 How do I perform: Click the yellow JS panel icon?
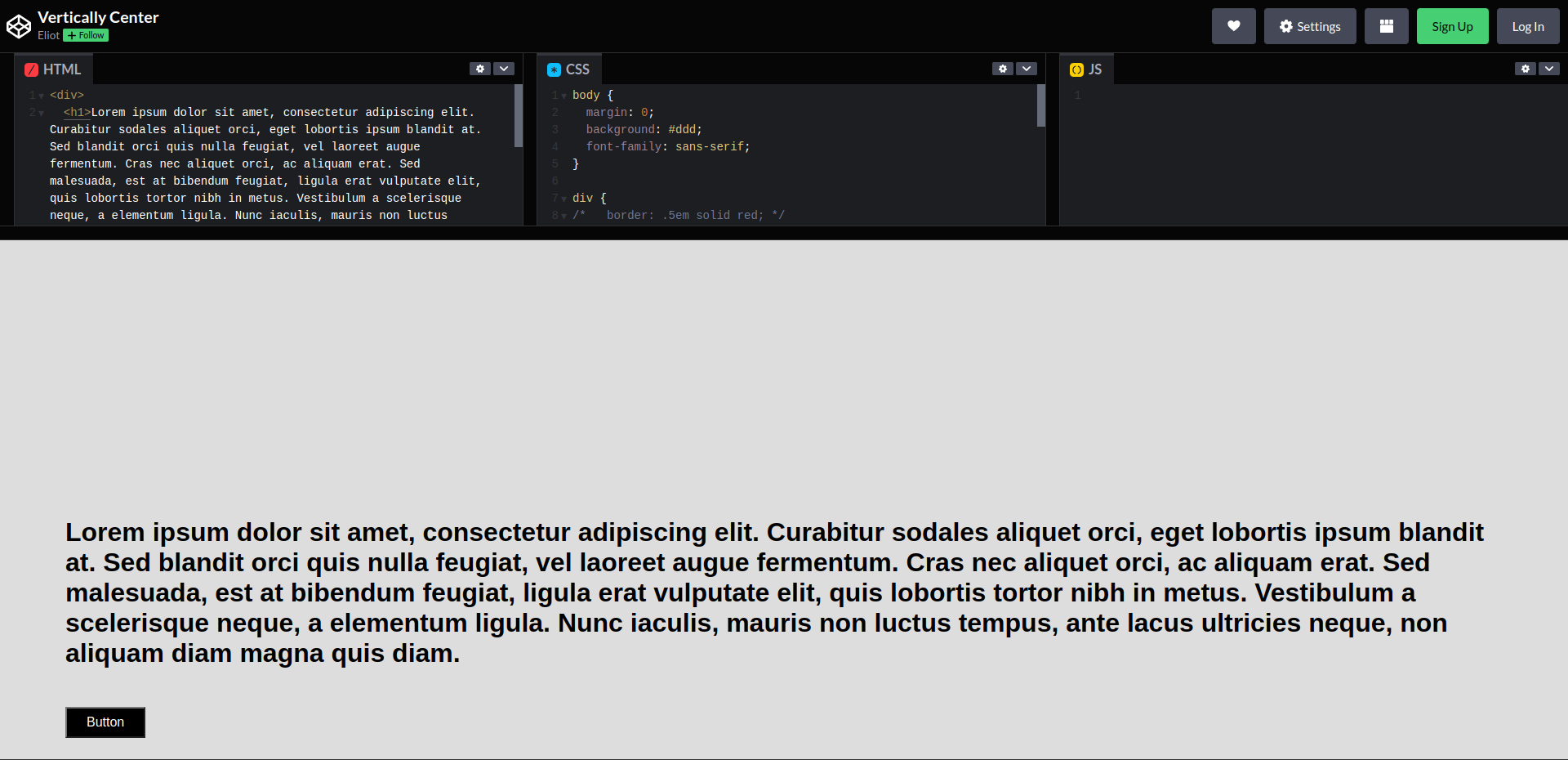click(x=1076, y=70)
